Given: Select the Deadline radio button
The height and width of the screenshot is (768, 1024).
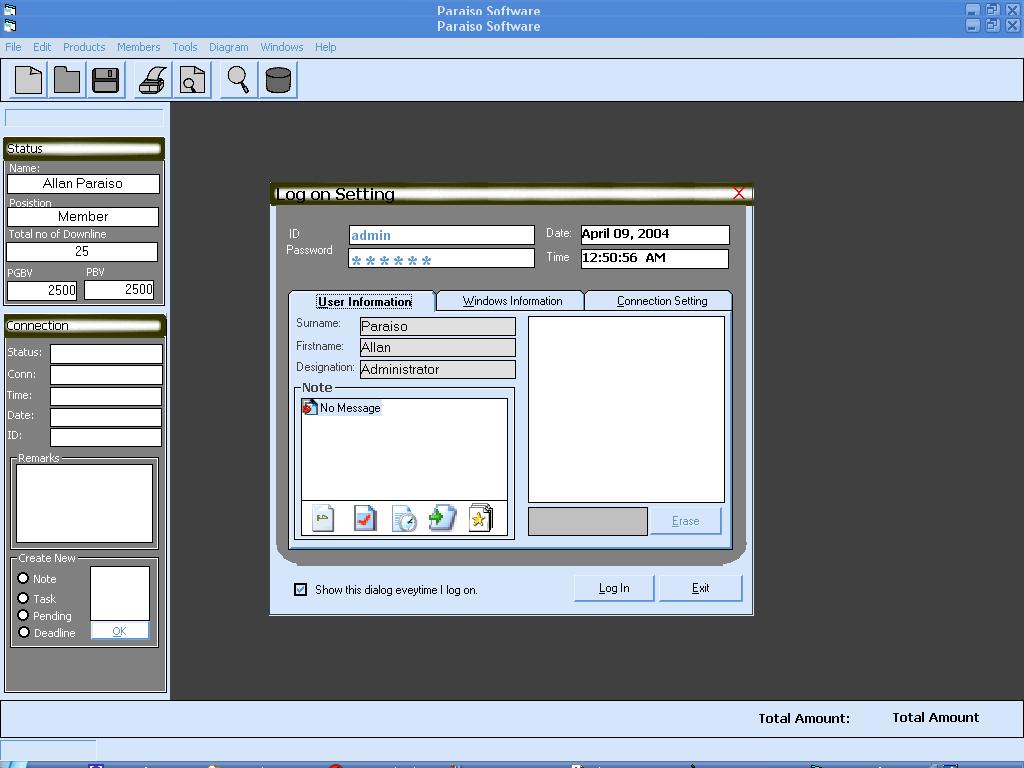Looking at the screenshot, I should pos(24,632).
